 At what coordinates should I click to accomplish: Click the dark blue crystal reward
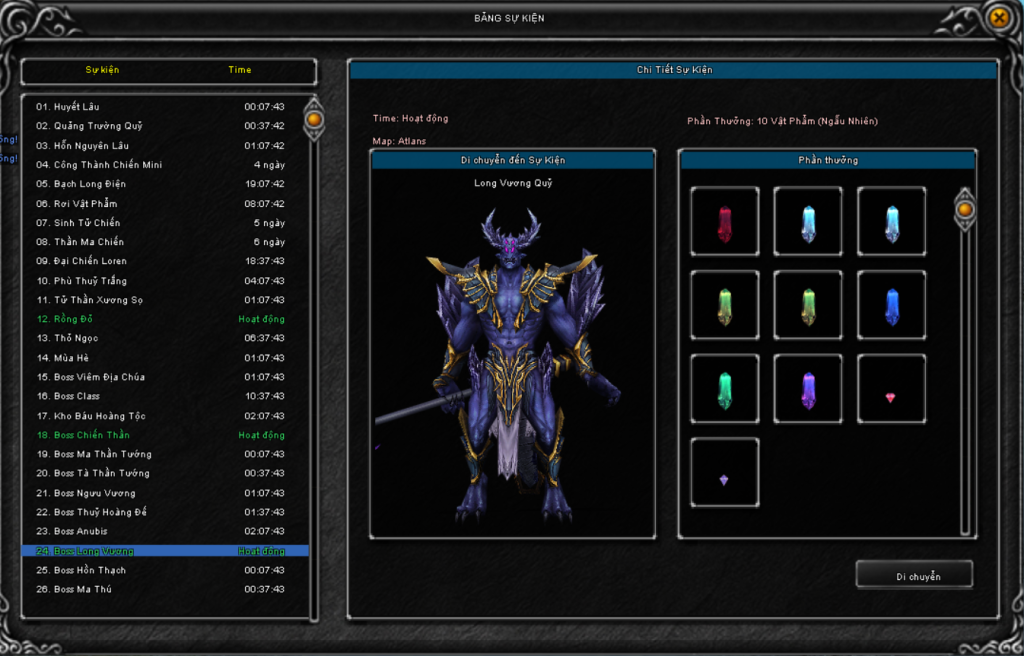point(891,306)
